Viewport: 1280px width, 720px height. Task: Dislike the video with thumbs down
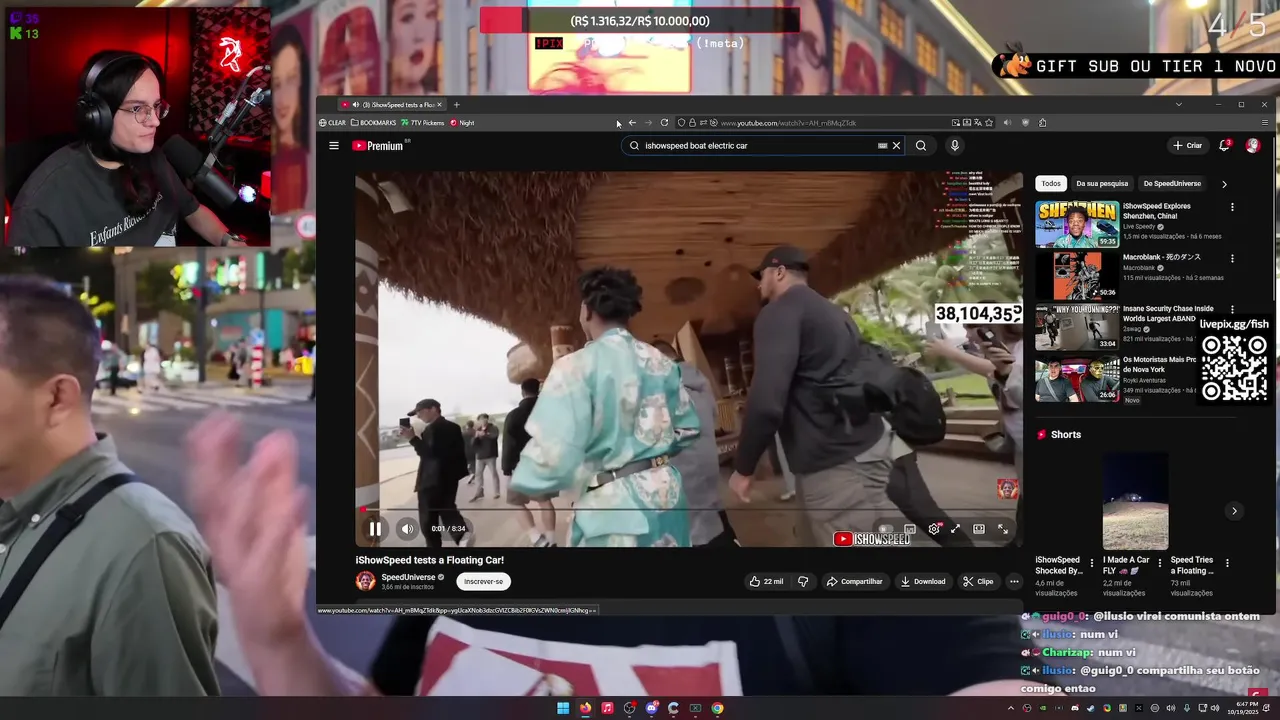tap(803, 581)
